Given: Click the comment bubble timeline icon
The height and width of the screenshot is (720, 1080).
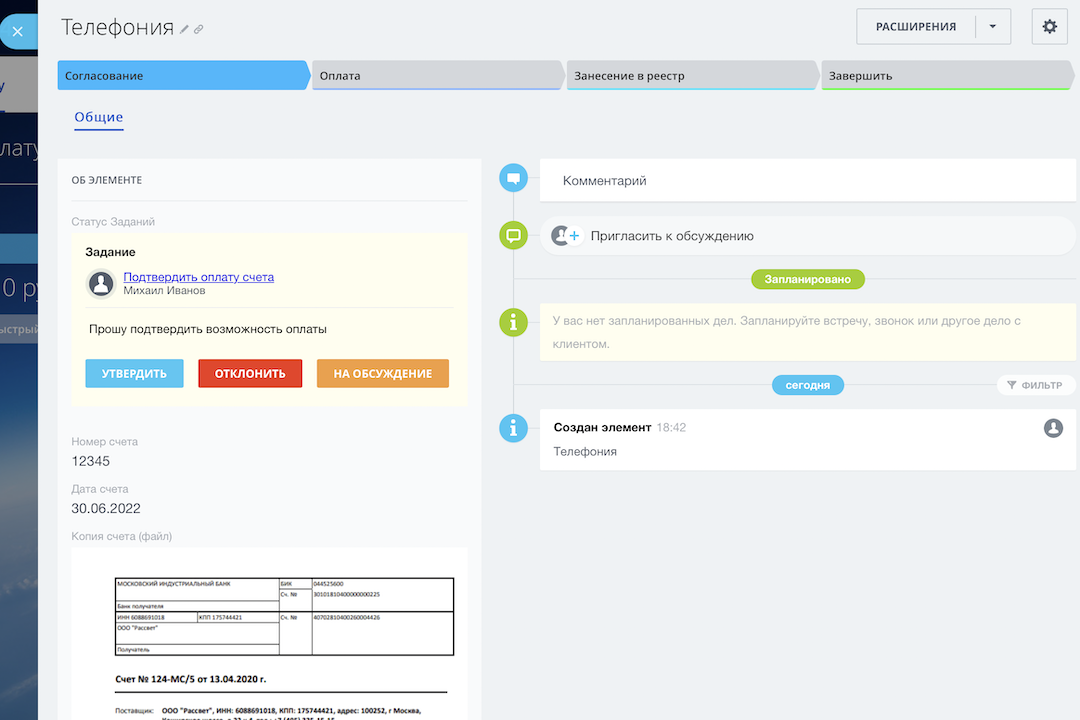Looking at the screenshot, I should [513, 180].
